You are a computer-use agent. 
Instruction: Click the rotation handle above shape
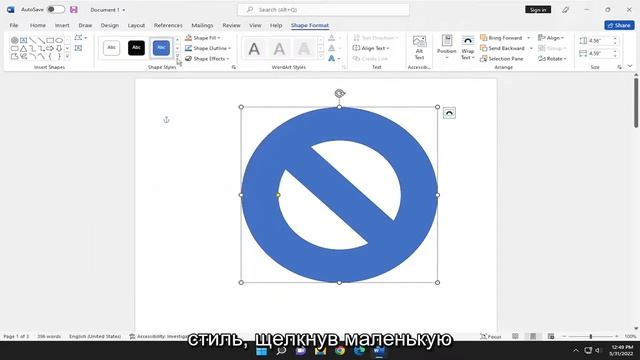click(340, 93)
